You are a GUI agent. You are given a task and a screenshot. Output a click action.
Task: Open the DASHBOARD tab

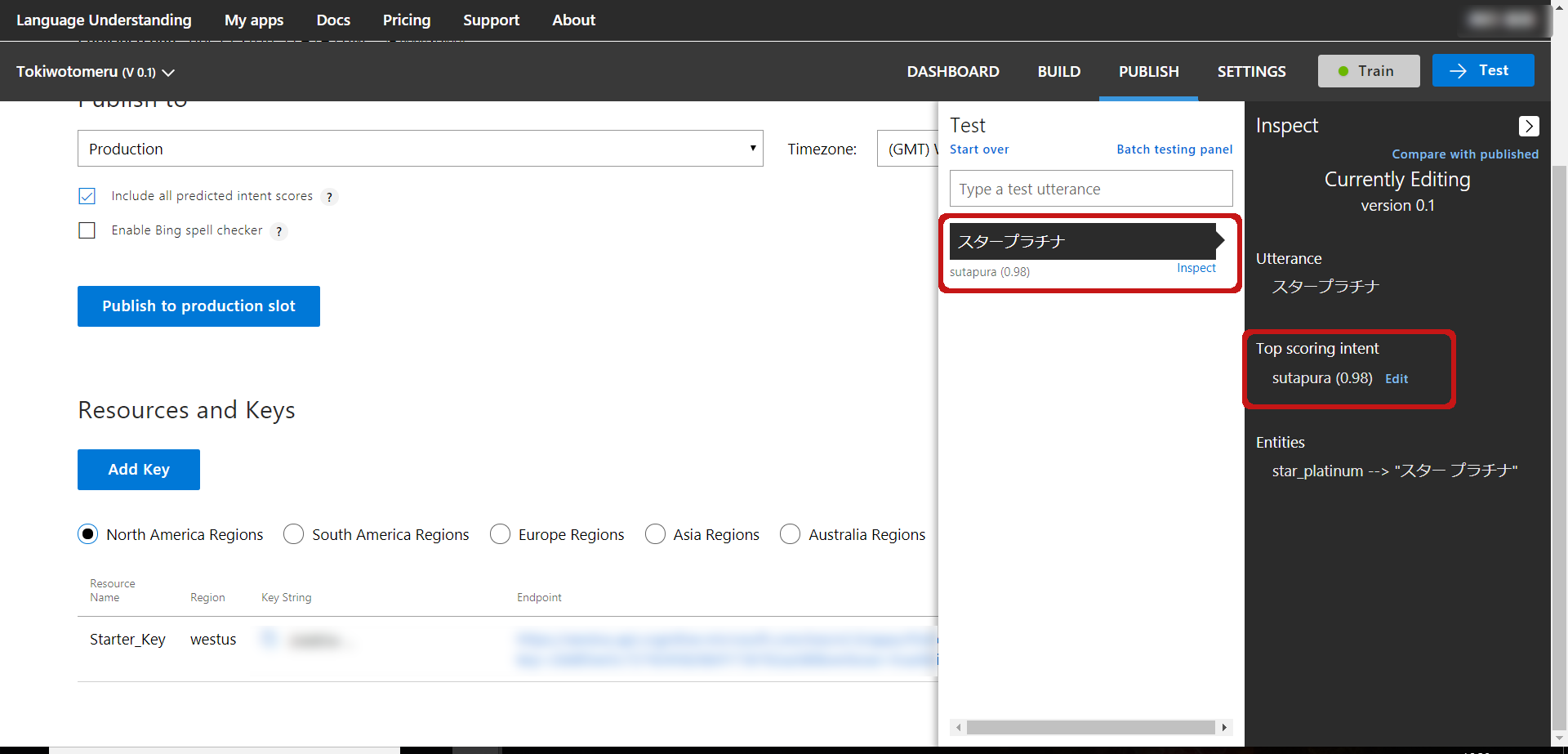tap(953, 72)
